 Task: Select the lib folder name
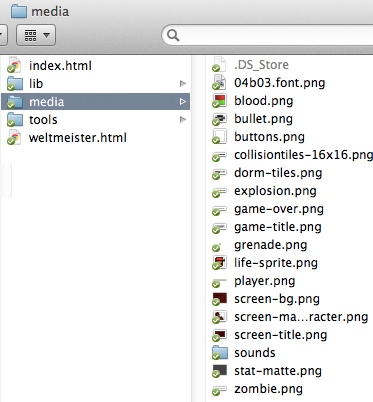[x=36, y=84]
